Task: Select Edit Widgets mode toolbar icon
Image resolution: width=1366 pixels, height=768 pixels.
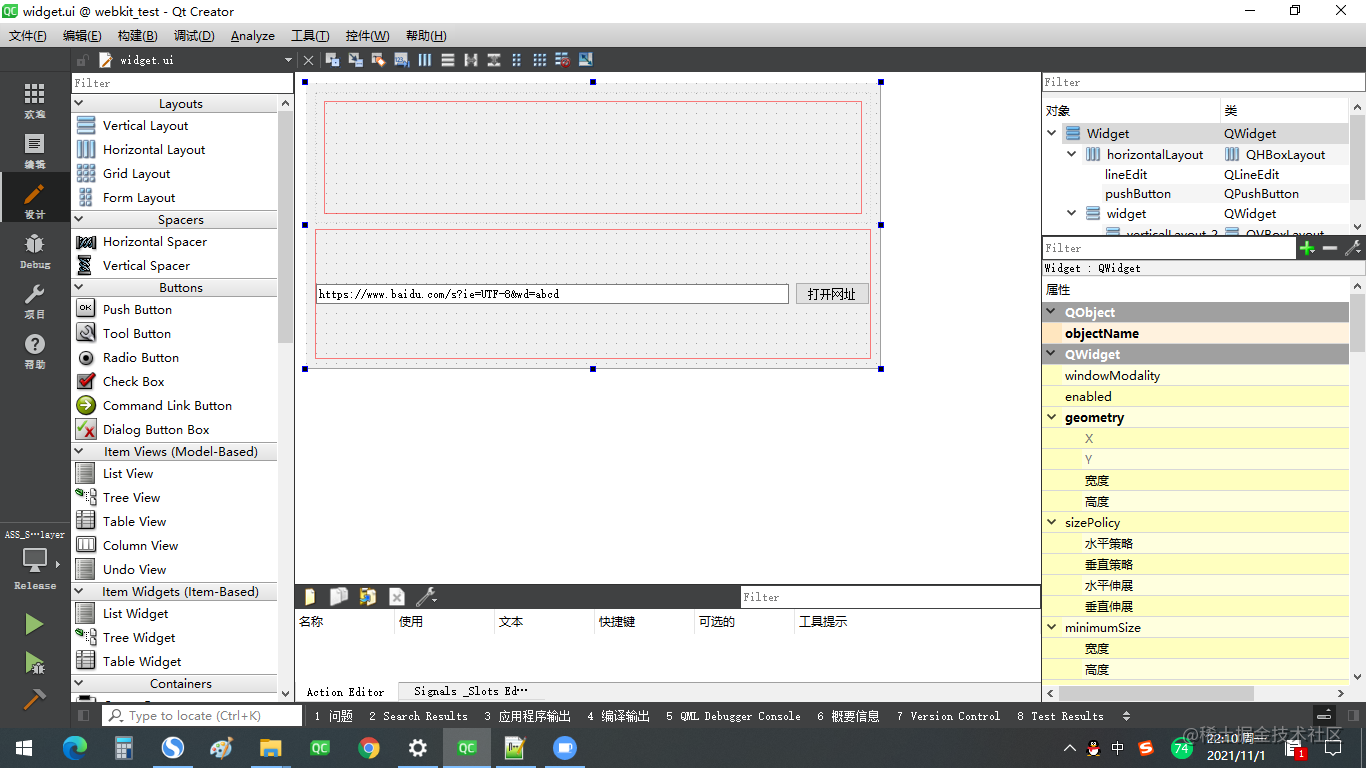Action: pos(332,60)
